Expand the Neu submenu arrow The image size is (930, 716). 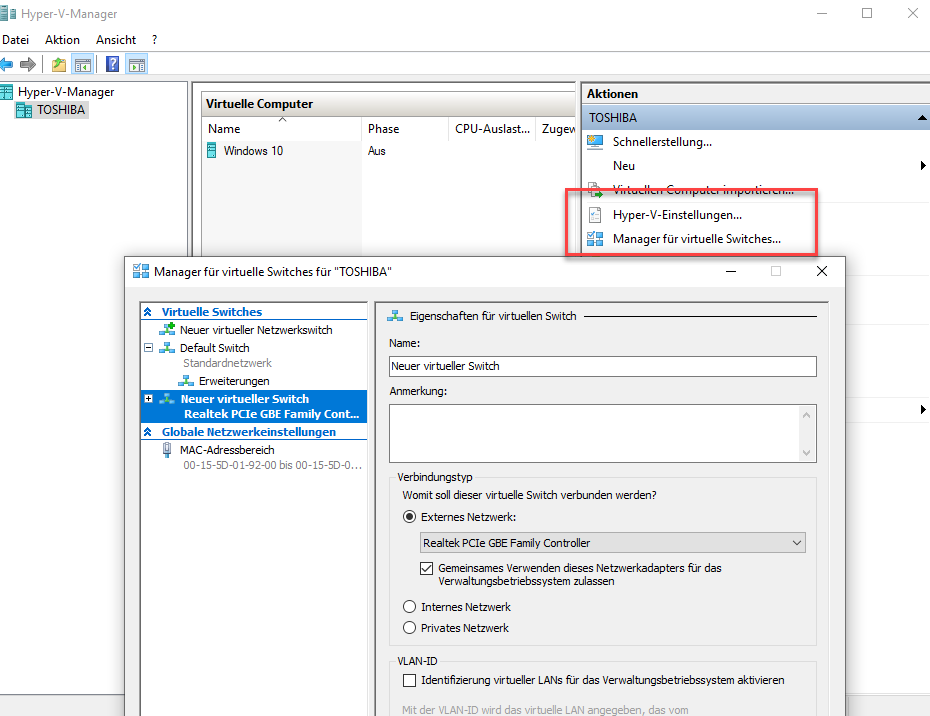923,166
